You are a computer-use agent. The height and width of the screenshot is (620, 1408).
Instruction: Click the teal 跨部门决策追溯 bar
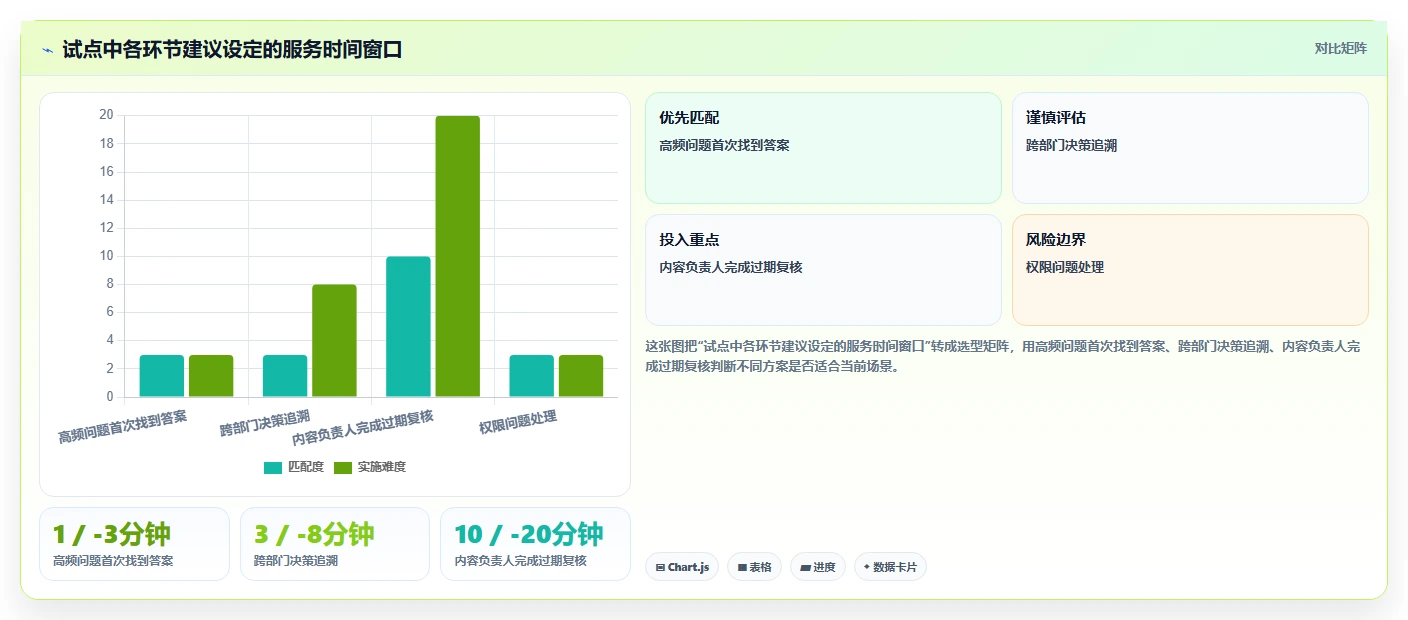click(285, 376)
